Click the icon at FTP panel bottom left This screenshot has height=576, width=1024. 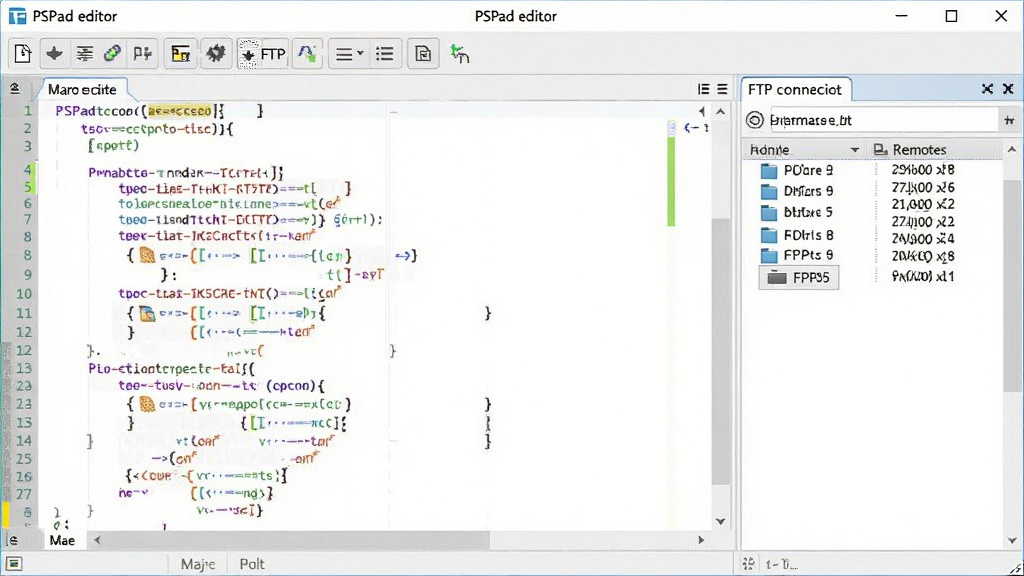click(x=748, y=564)
